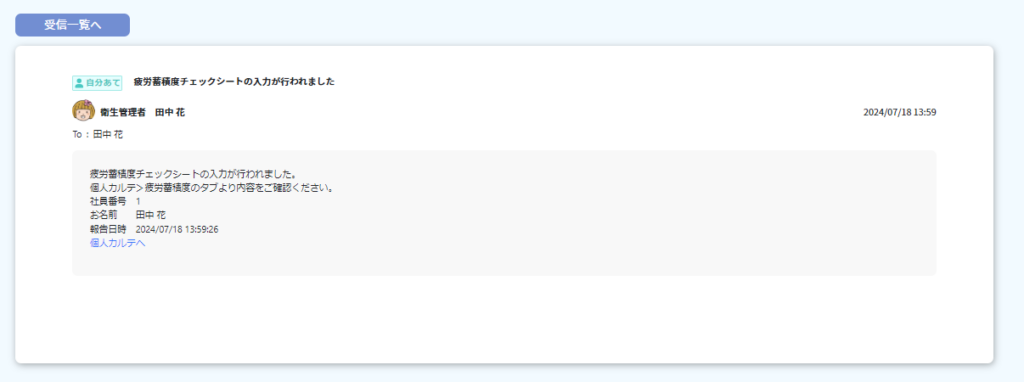Click the subject 疲労蓄積度チェックシートの入力が行われました heading
Screen dimensions: 1024x382
pyautogui.click(x=234, y=82)
